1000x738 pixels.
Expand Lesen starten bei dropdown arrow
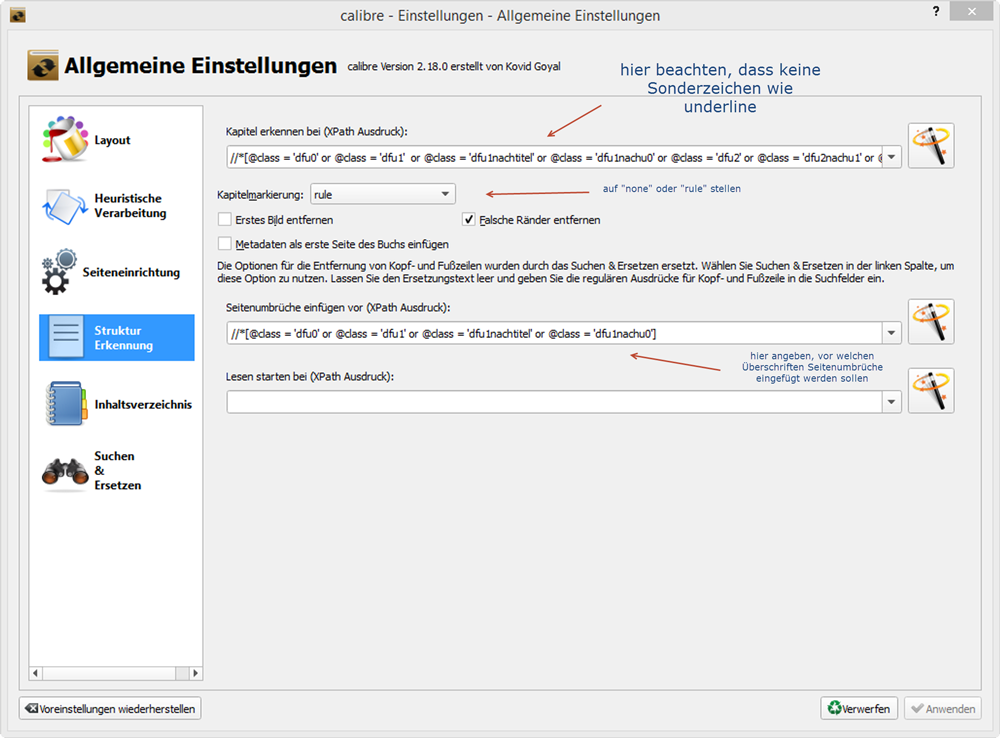point(891,402)
